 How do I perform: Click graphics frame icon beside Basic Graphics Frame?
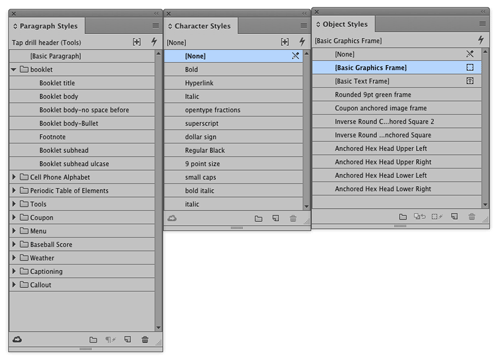coord(470,68)
